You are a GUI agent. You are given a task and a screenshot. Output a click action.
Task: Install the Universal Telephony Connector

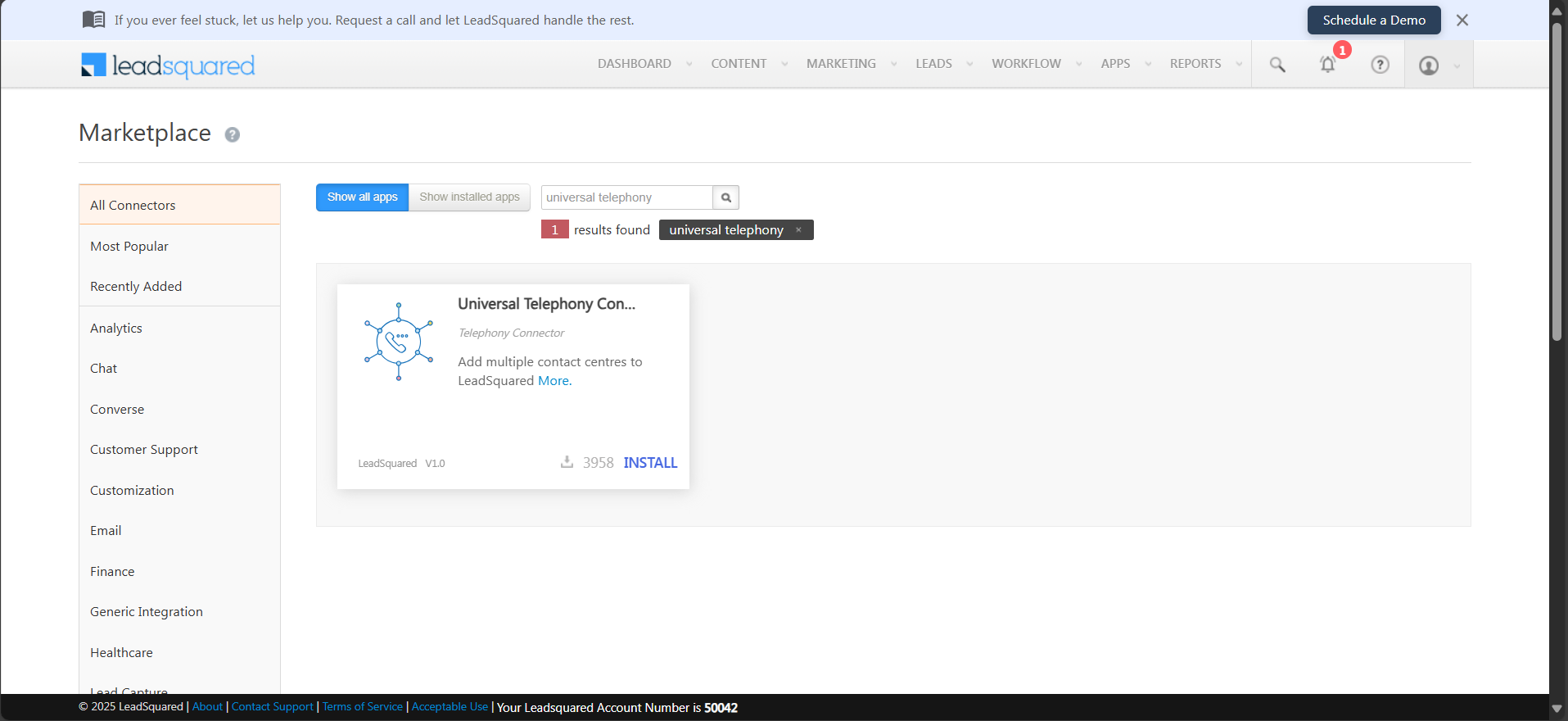pos(650,463)
